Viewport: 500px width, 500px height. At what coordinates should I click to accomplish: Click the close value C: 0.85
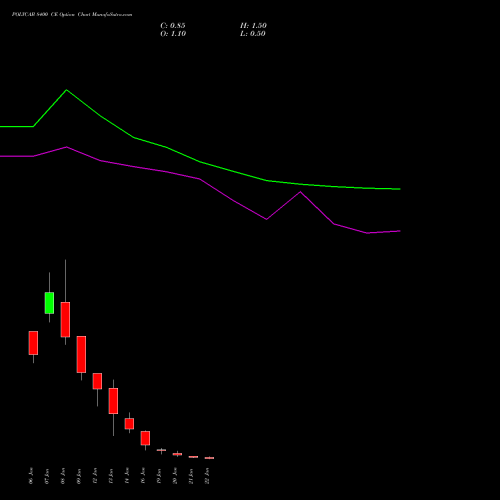173,26
